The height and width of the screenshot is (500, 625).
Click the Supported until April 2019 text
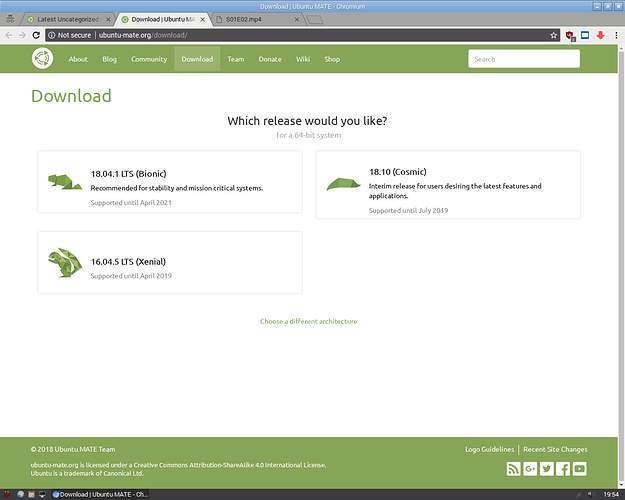click(x=131, y=276)
